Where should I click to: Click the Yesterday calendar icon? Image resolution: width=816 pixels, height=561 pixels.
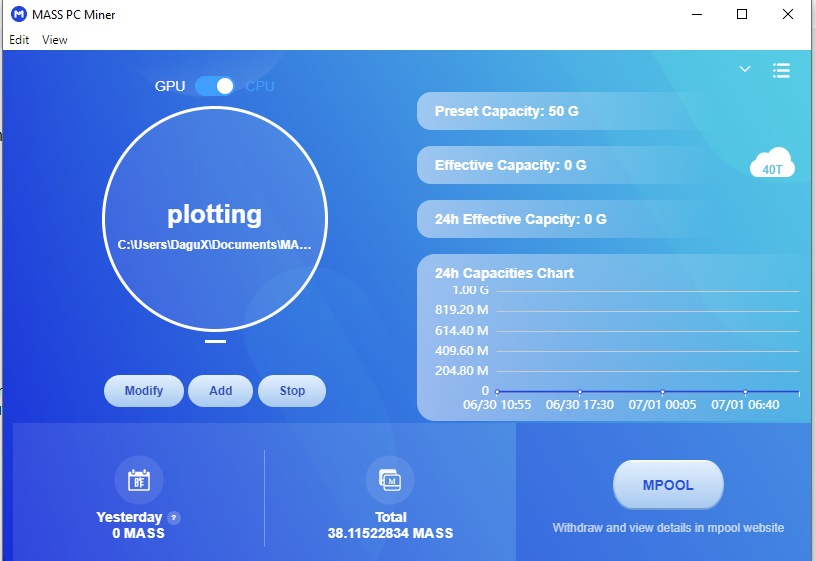pyautogui.click(x=139, y=480)
